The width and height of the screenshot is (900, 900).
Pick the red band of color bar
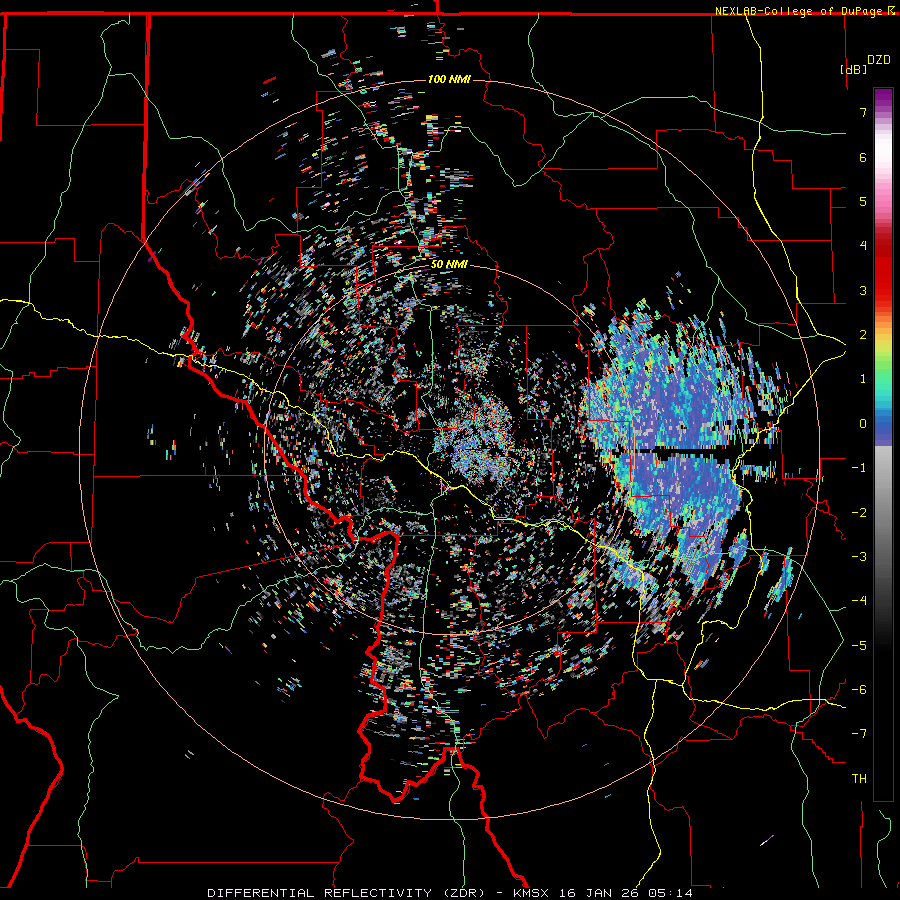(x=883, y=270)
